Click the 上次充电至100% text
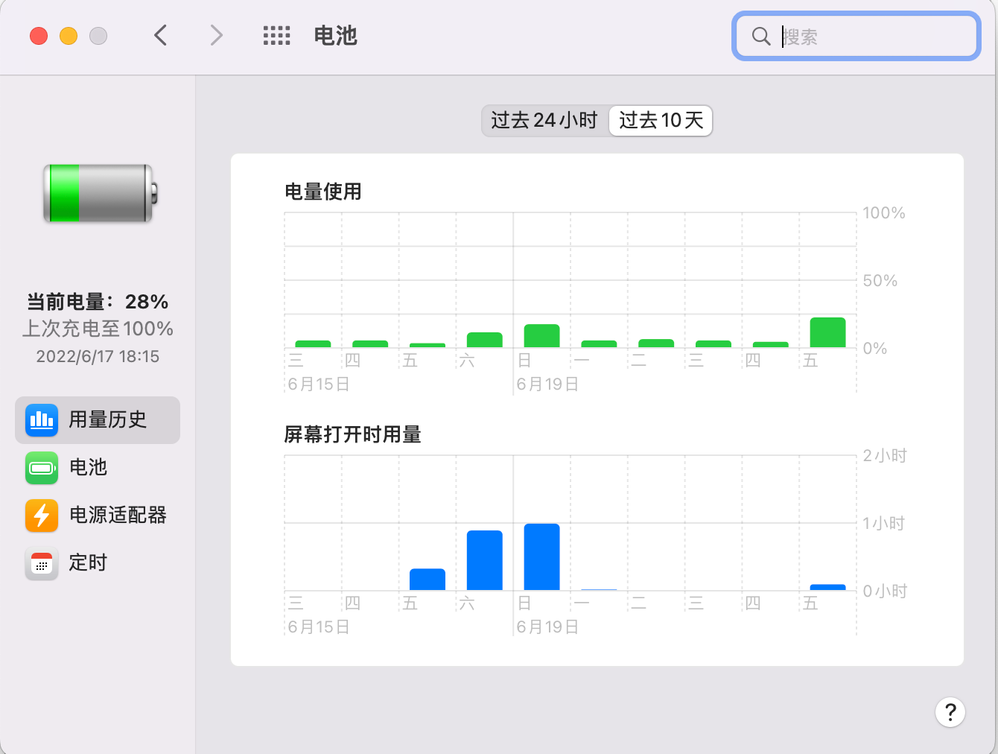This screenshot has height=754, width=998. 97,328
